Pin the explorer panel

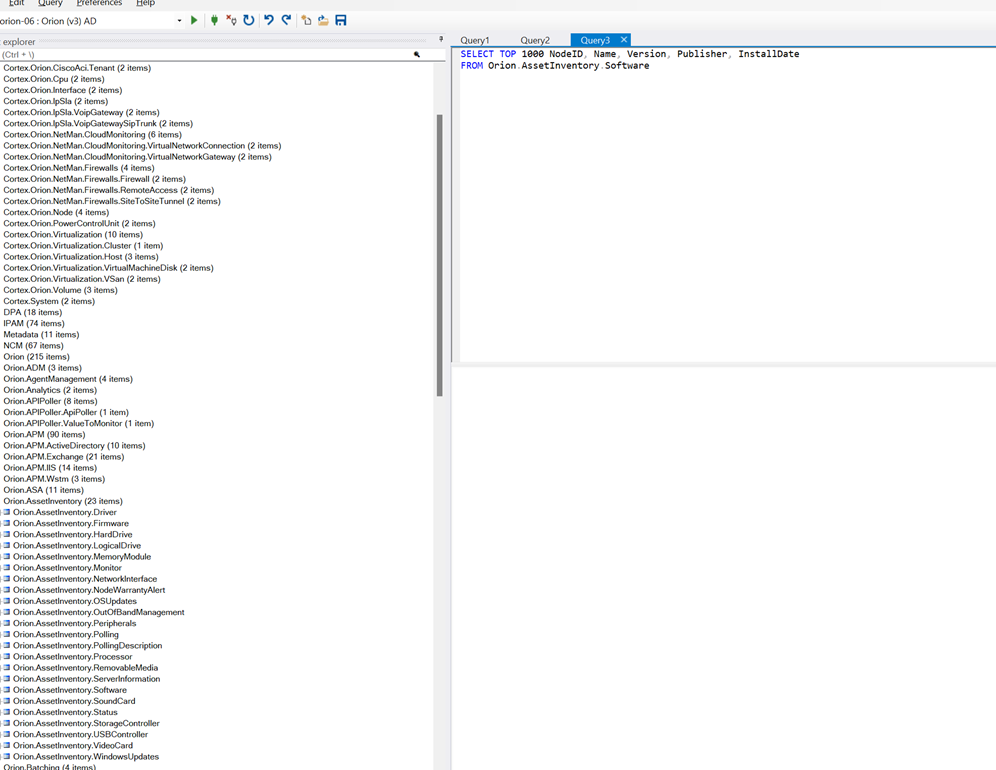[441, 39]
